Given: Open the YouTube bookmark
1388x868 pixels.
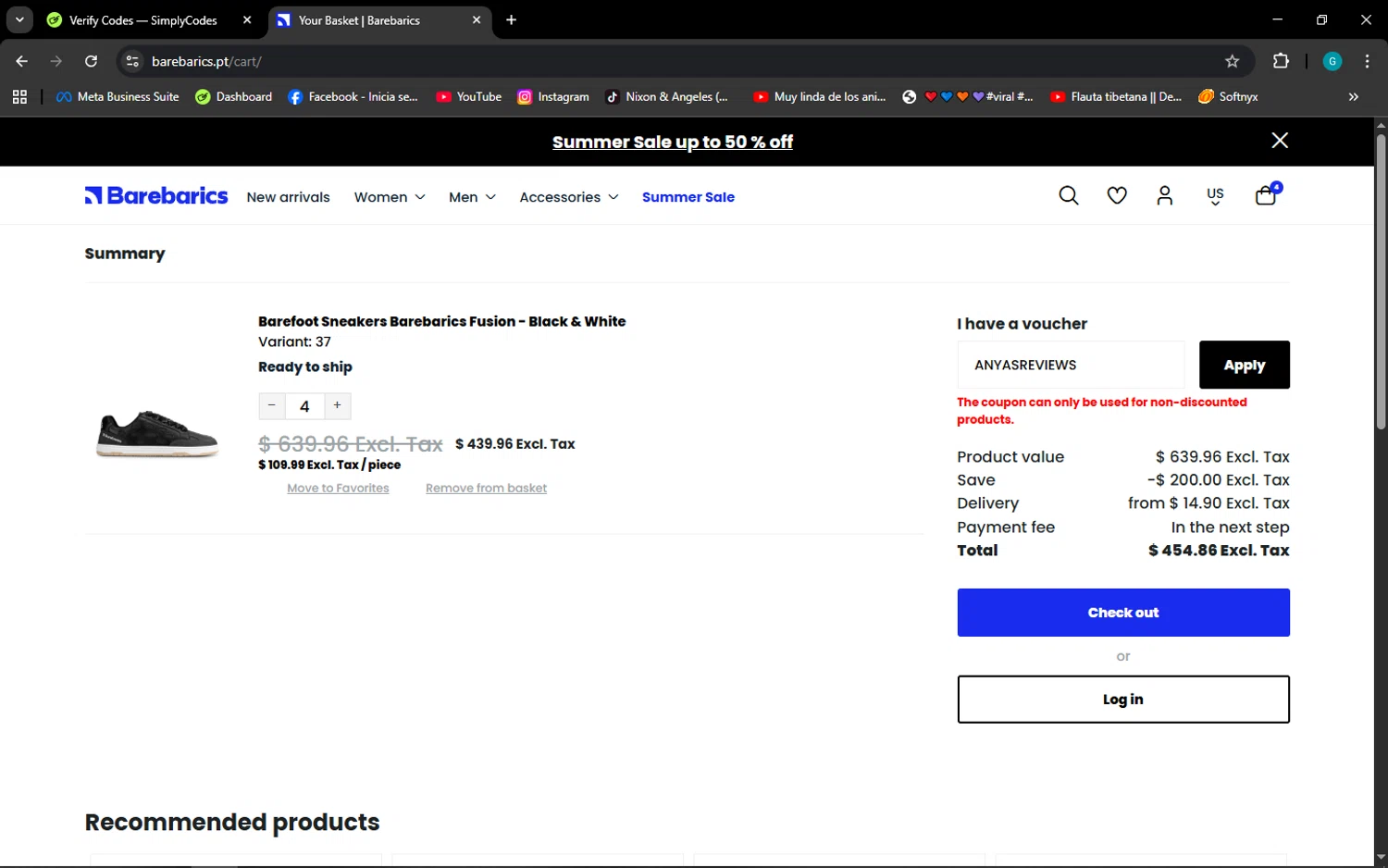Looking at the screenshot, I should coord(469,96).
